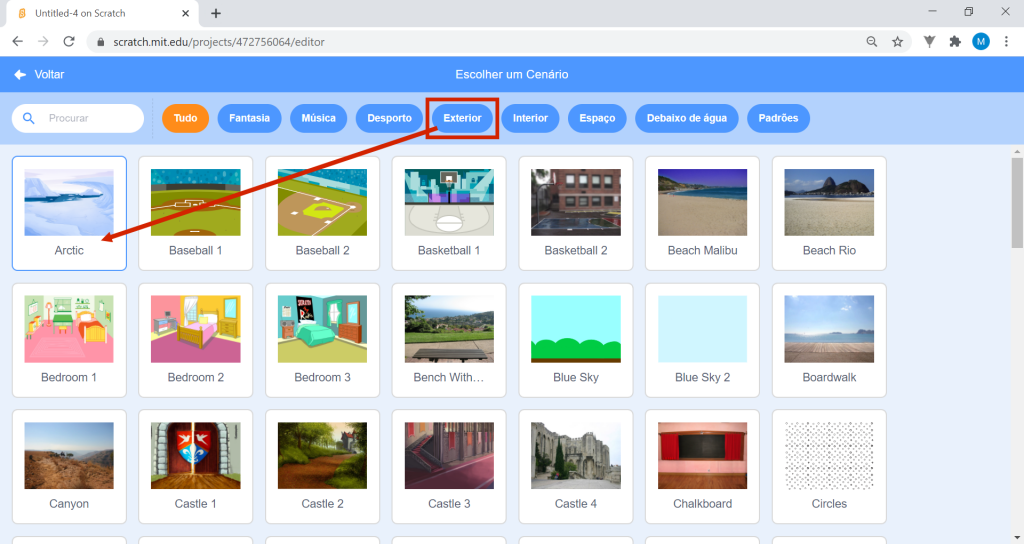Click the extension icon beside the star
Screen dimensions: 1024x544
tap(929, 42)
